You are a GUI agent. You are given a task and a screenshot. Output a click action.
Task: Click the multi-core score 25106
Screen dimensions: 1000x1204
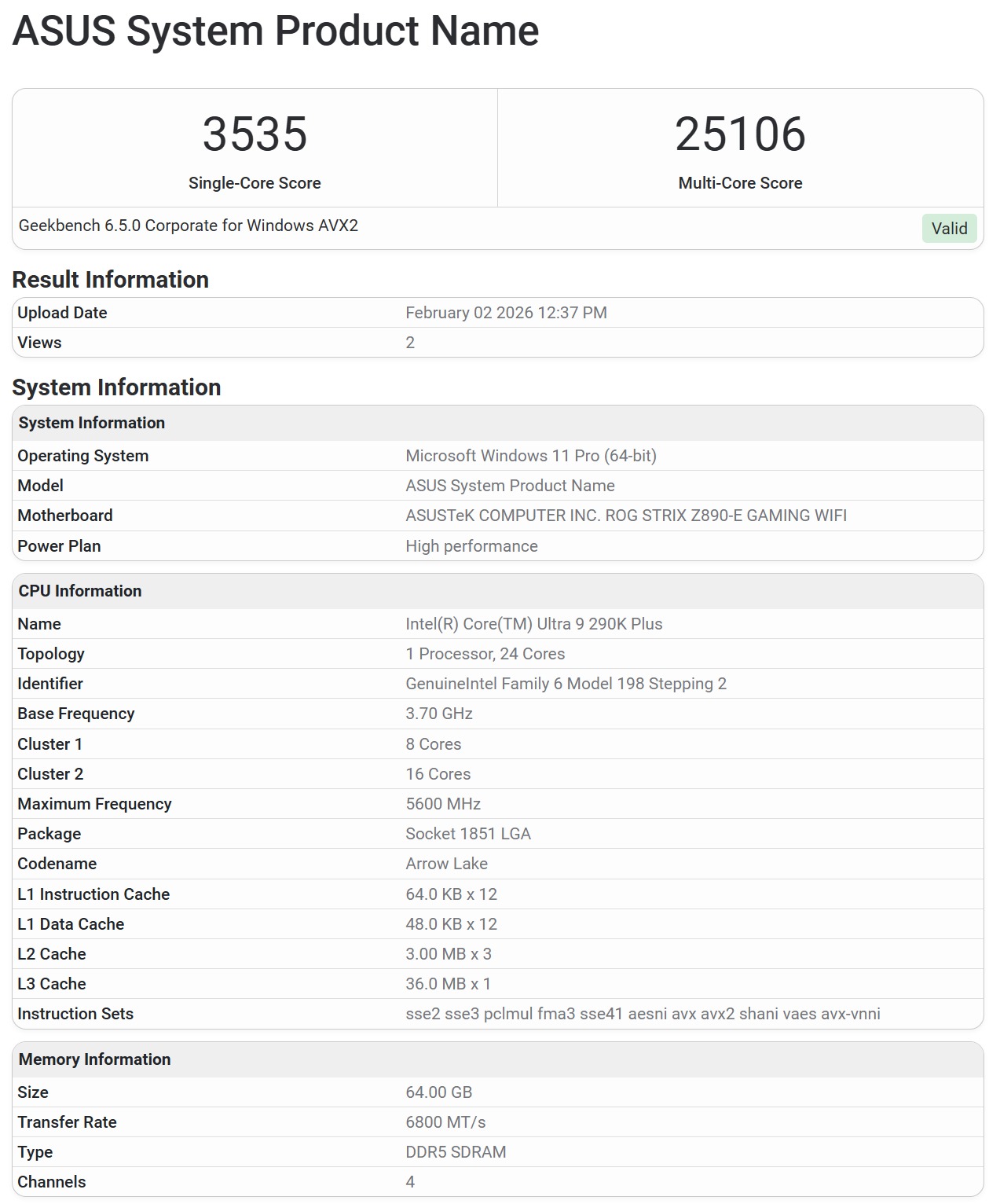coord(740,134)
